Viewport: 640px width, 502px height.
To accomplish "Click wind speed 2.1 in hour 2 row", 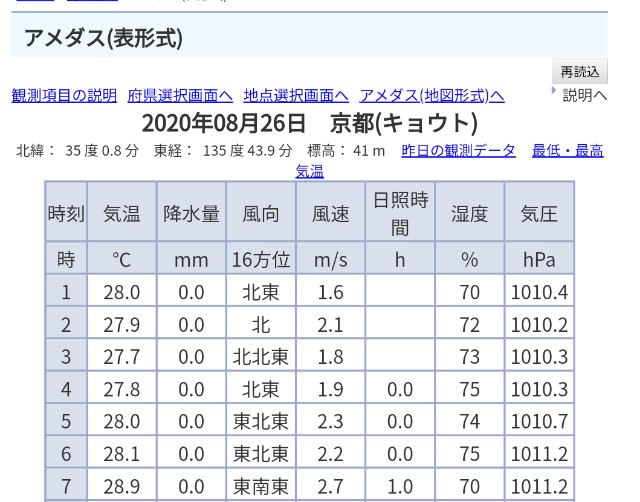I will (331, 323).
